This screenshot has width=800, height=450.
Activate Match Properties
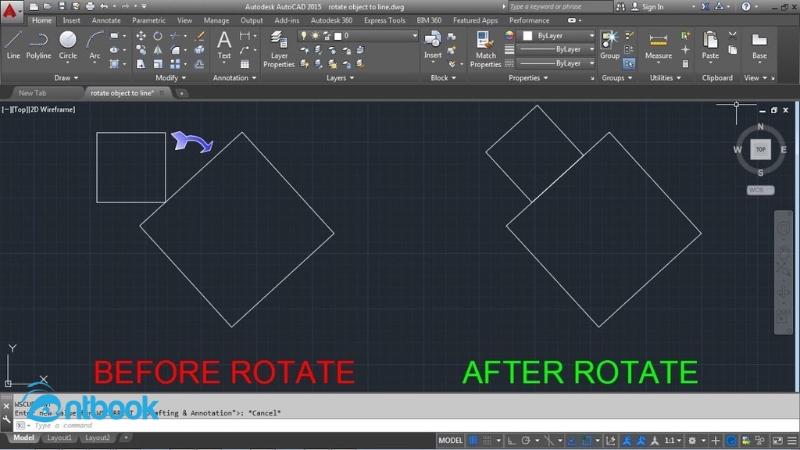point(485,49)
